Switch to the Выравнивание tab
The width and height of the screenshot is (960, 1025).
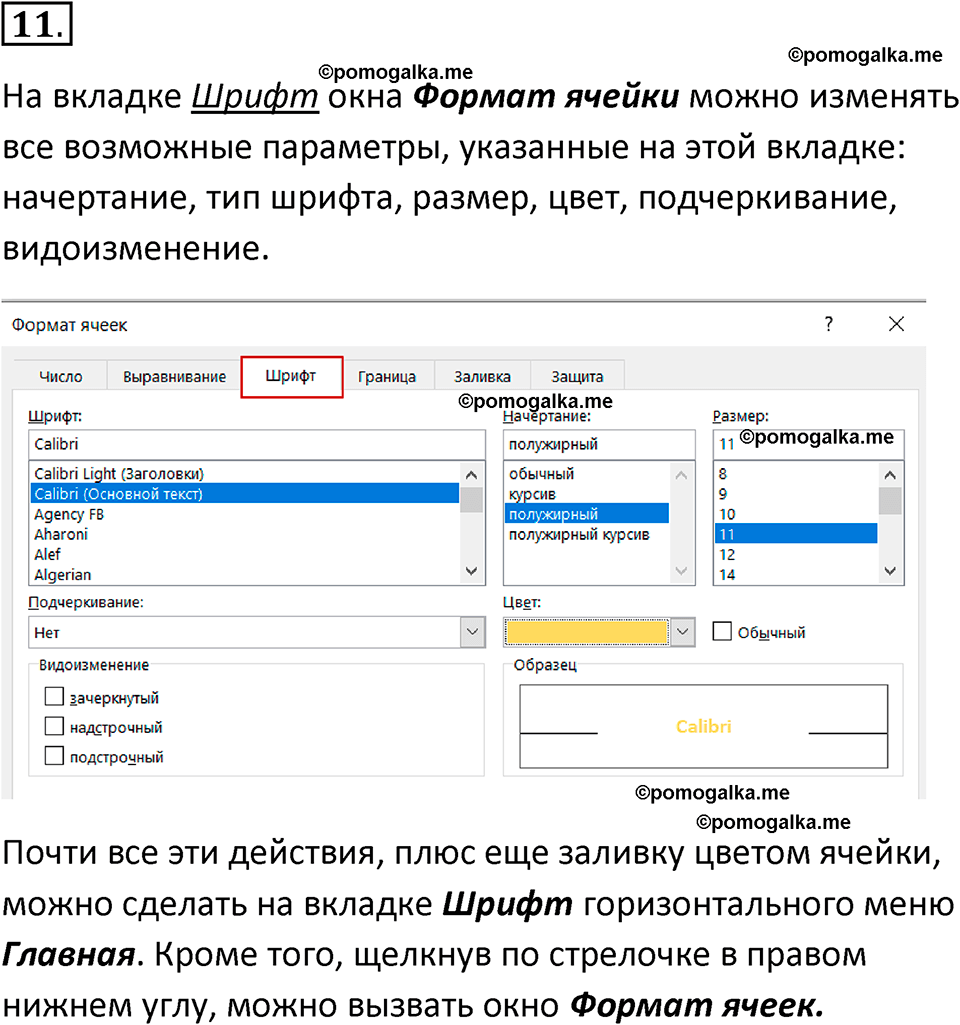[174, 377]
